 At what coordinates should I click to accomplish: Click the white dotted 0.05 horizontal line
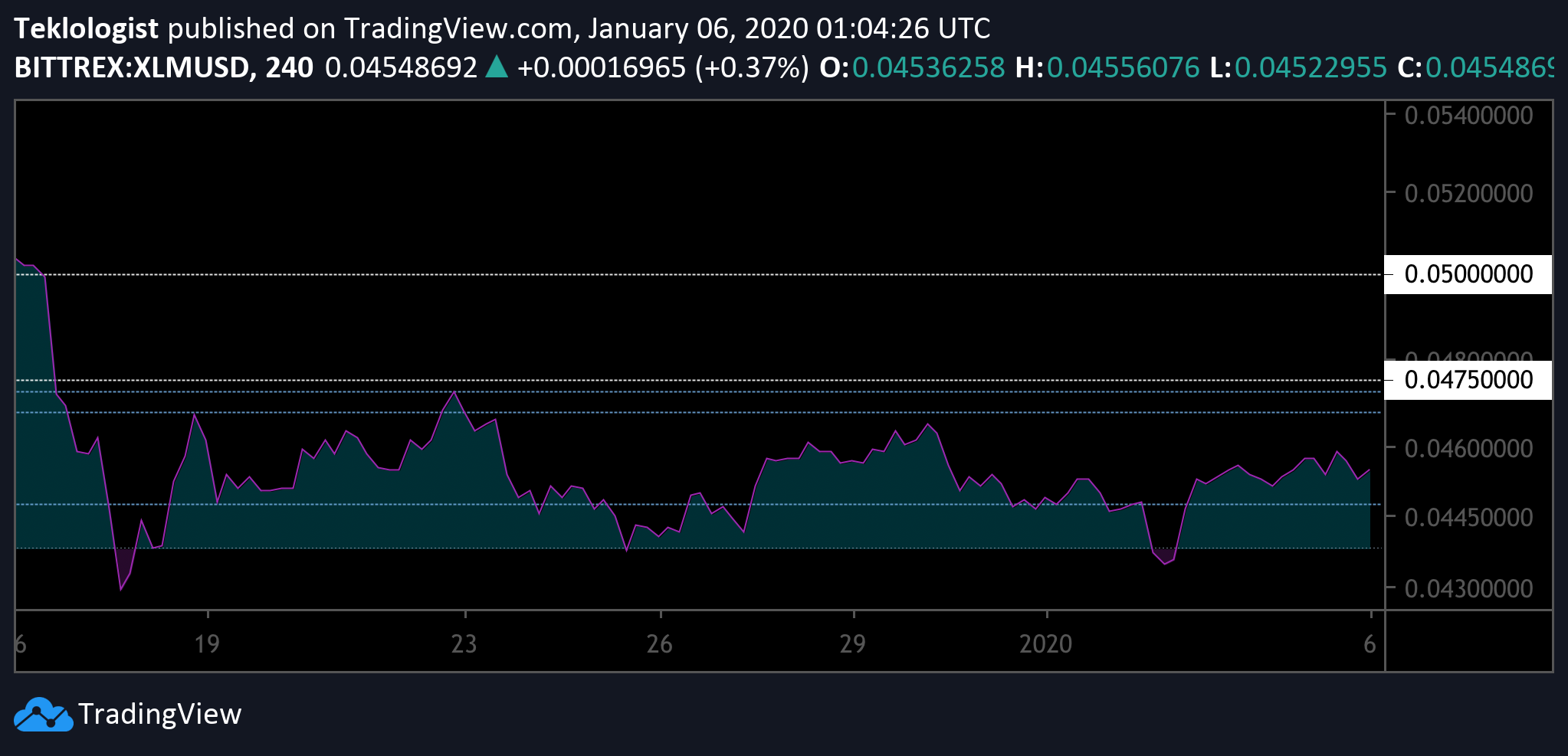pos(699,274)
